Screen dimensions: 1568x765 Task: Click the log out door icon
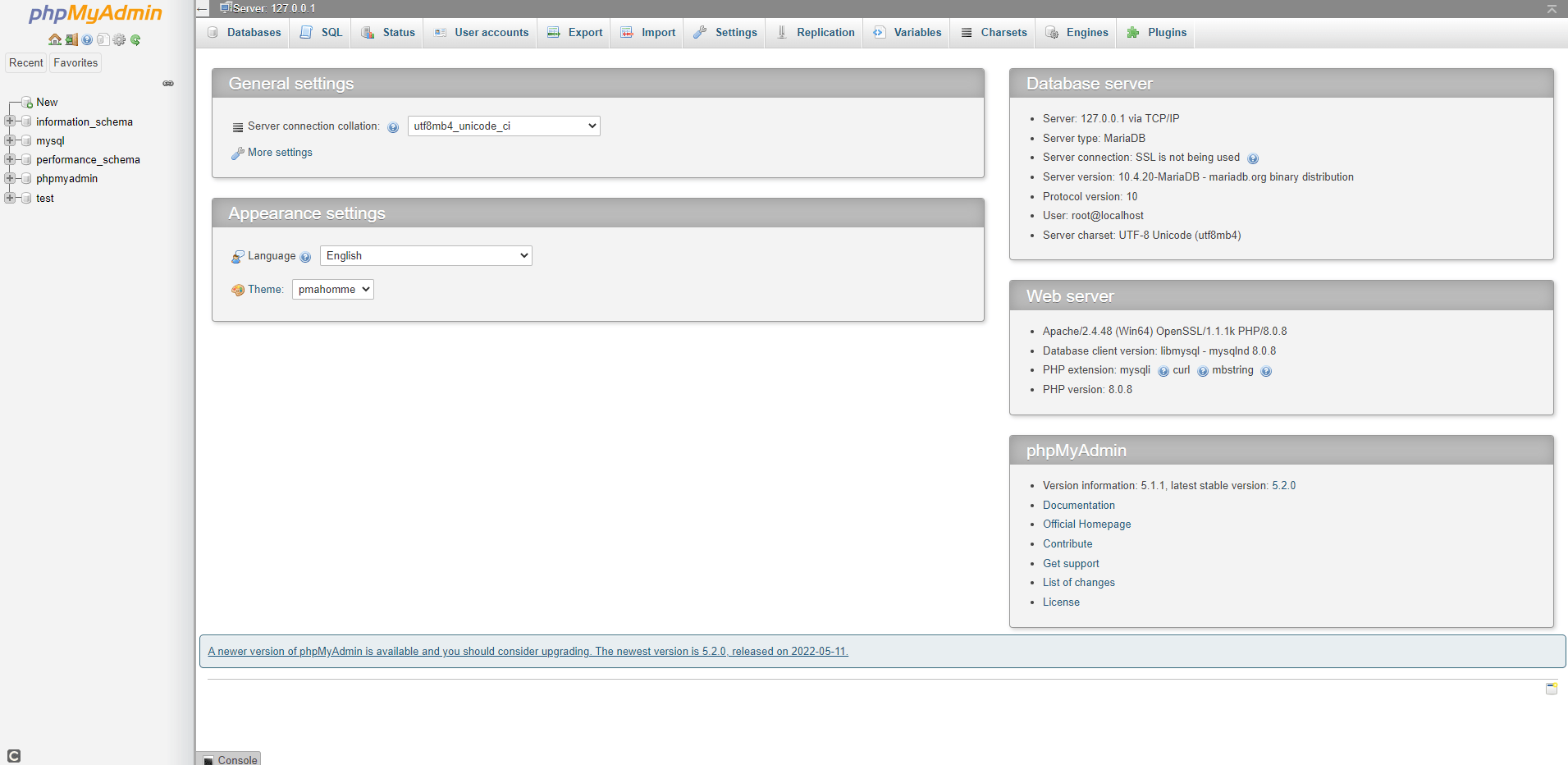tap(71, 39)
